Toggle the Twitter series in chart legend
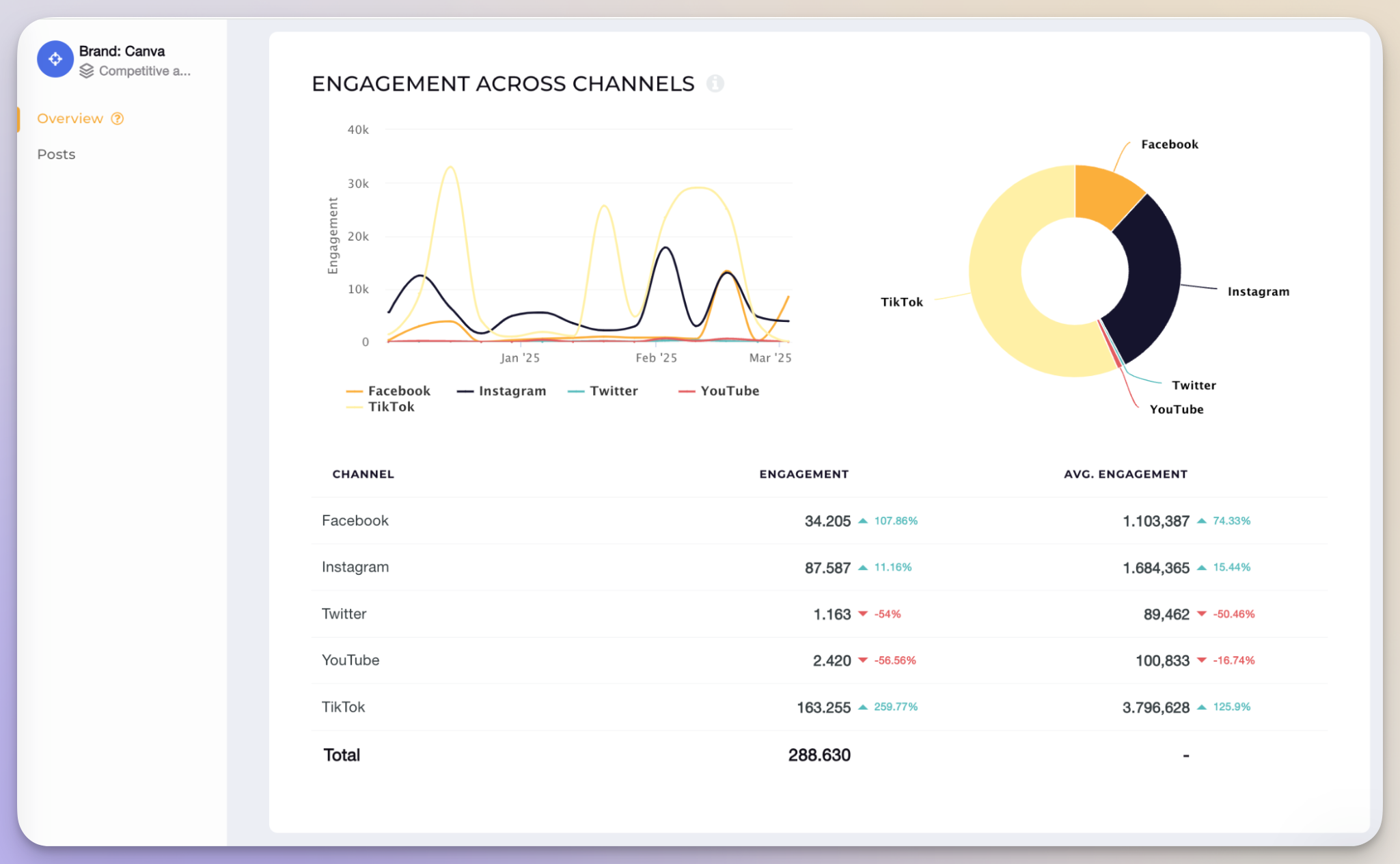 (x=603, y=391)
